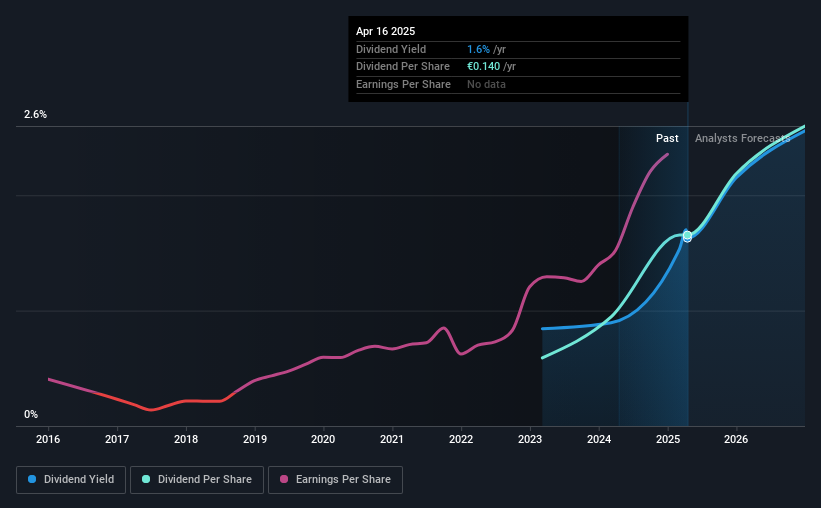Screen dimensions: 821x508
Task: Click the 2022 x-axis label
Action: pyautogui.click(x=461, y=439)
